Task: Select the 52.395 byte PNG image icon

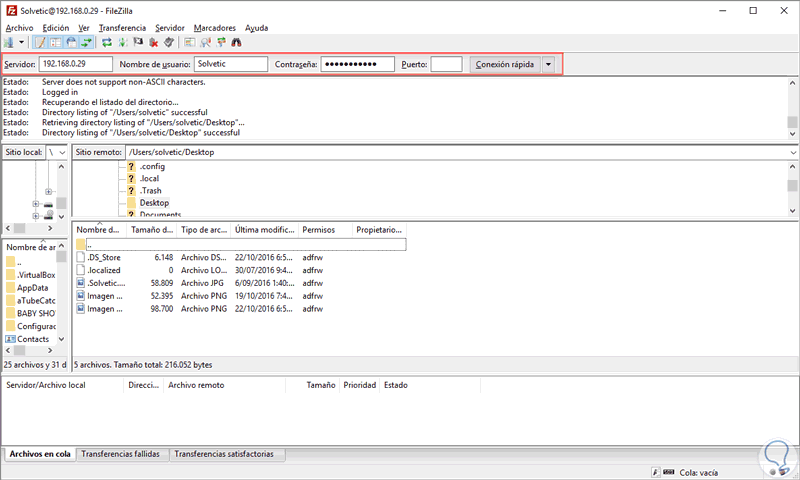Action: 81,295
